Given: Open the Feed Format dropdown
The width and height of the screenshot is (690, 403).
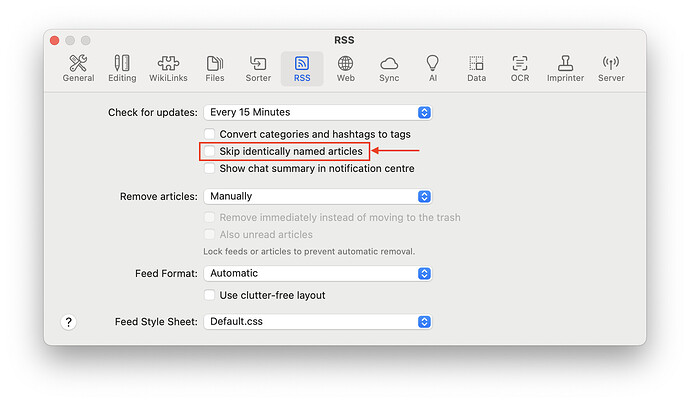Looking at the screenshot, I should [317, 273].
